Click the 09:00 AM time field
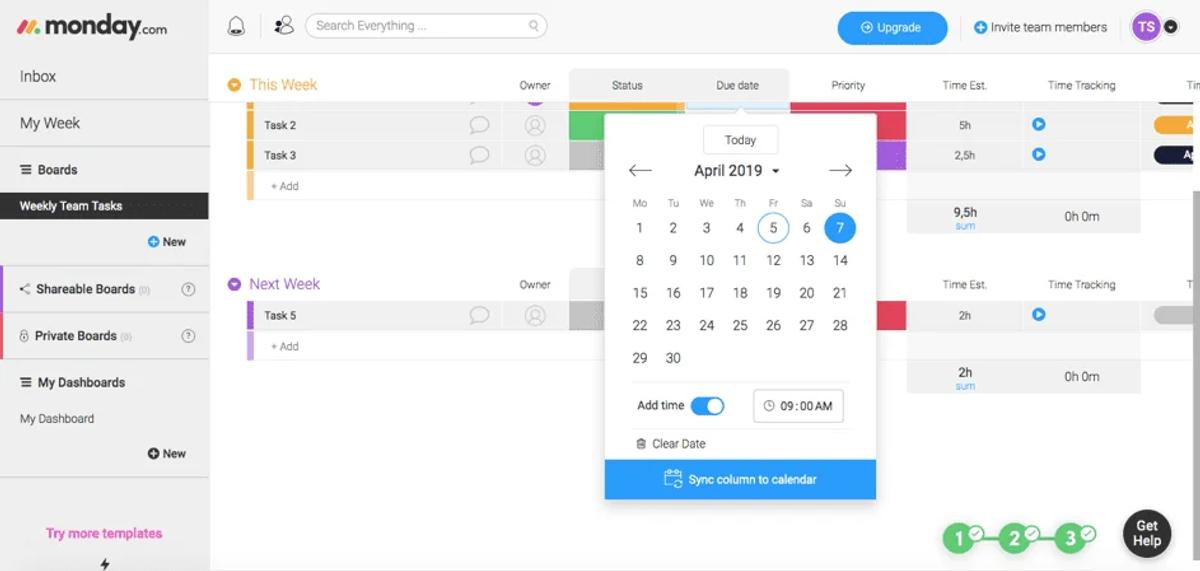 pyautogui.click(x=798, y=406)
